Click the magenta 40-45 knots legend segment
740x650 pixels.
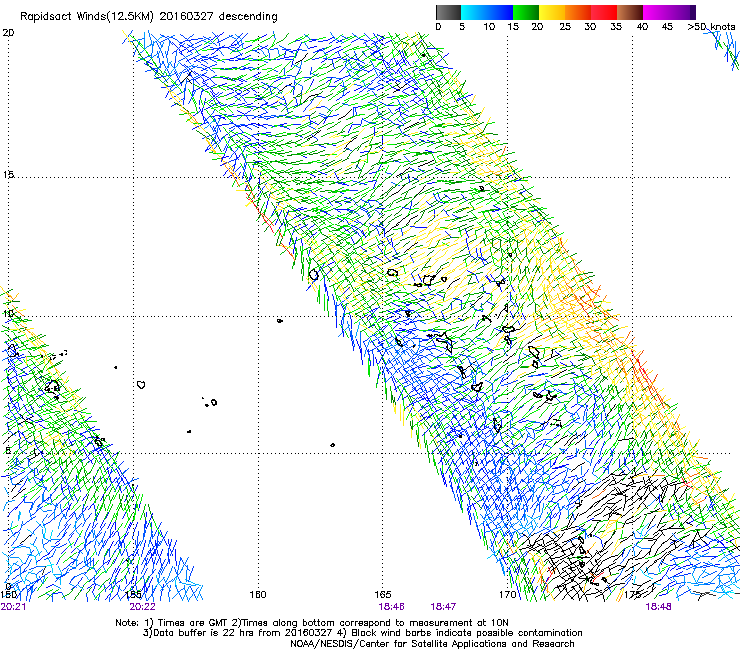point(656,12)
